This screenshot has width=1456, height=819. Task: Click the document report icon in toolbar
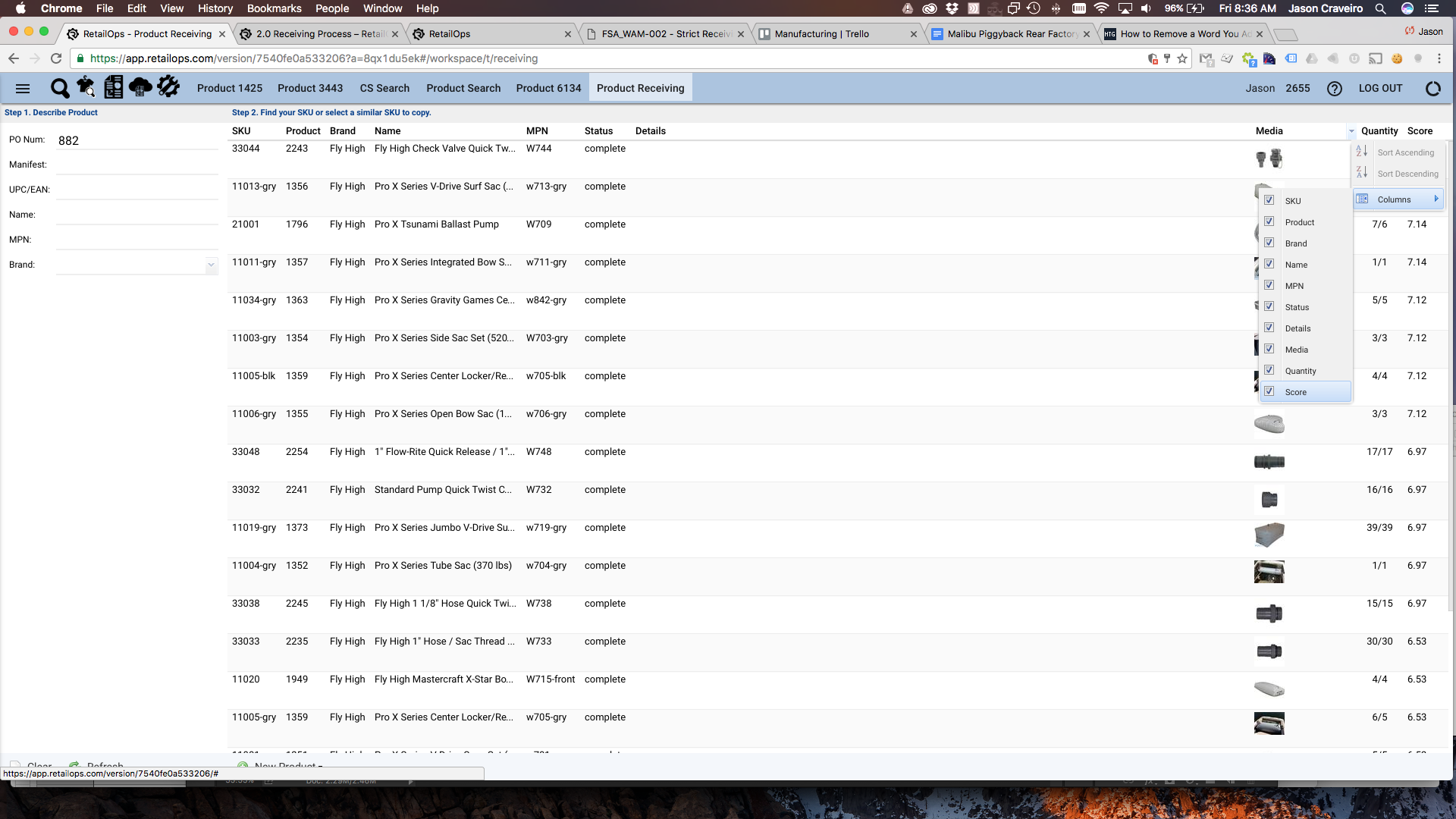point(113,88)
